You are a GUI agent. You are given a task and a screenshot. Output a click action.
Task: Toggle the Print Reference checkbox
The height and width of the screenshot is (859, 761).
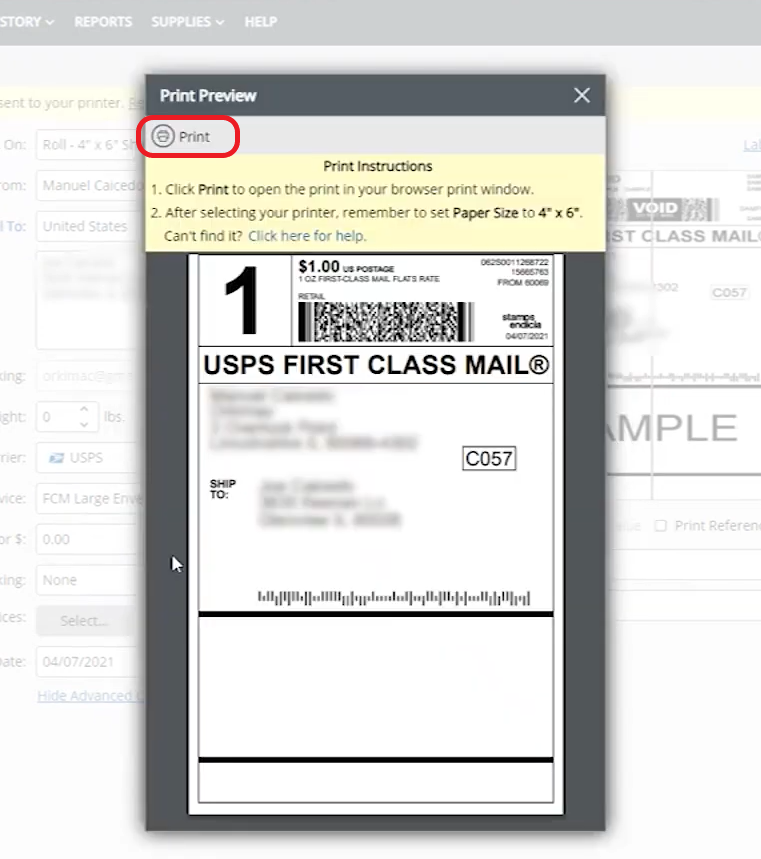click(x=661, y=526)
